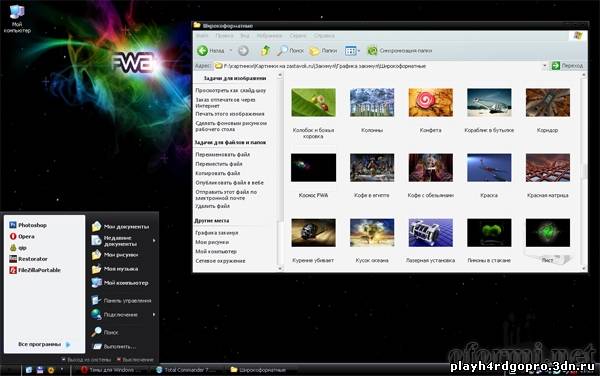The height and width of the screenshot is (376, 600).
Task: Expand the Recent Documents submenu arrow
Action: click(x=154, y=241)
